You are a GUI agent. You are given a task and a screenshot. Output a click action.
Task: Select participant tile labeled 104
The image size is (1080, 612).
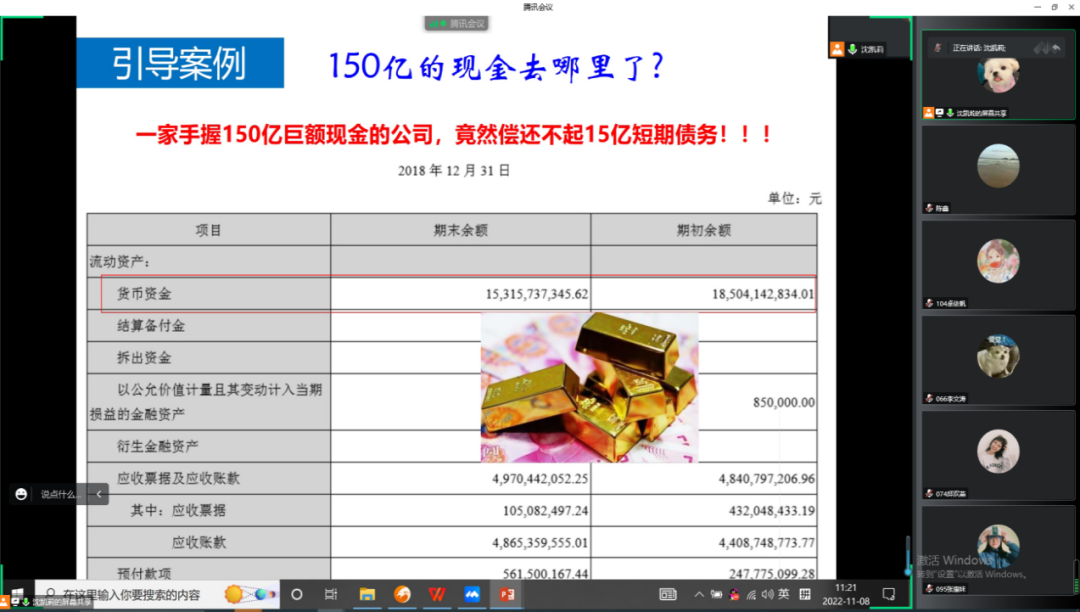click(998, 265)
